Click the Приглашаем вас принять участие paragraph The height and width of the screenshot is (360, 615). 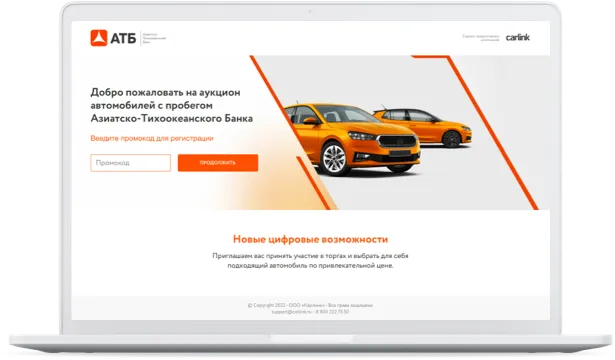click(x=310, y=261)
